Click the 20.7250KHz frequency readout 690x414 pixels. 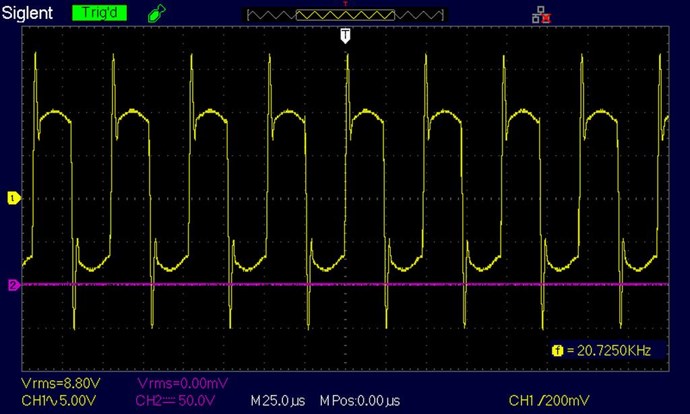point(613,351)
